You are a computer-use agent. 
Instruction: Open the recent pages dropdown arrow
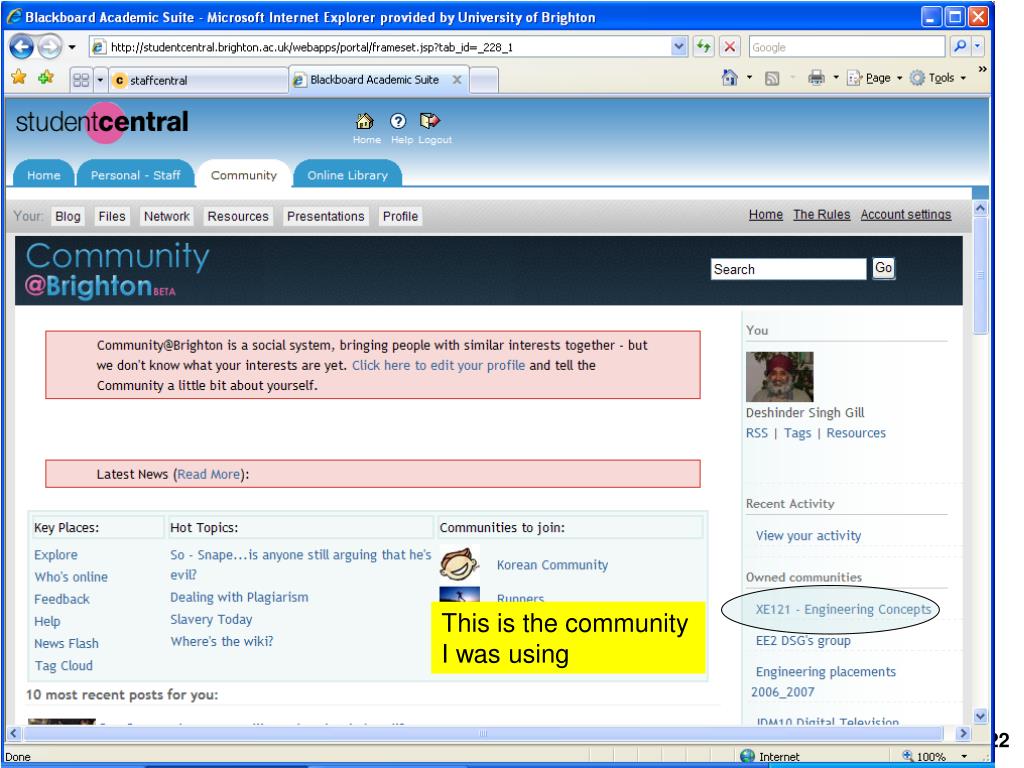coord(72,47)
